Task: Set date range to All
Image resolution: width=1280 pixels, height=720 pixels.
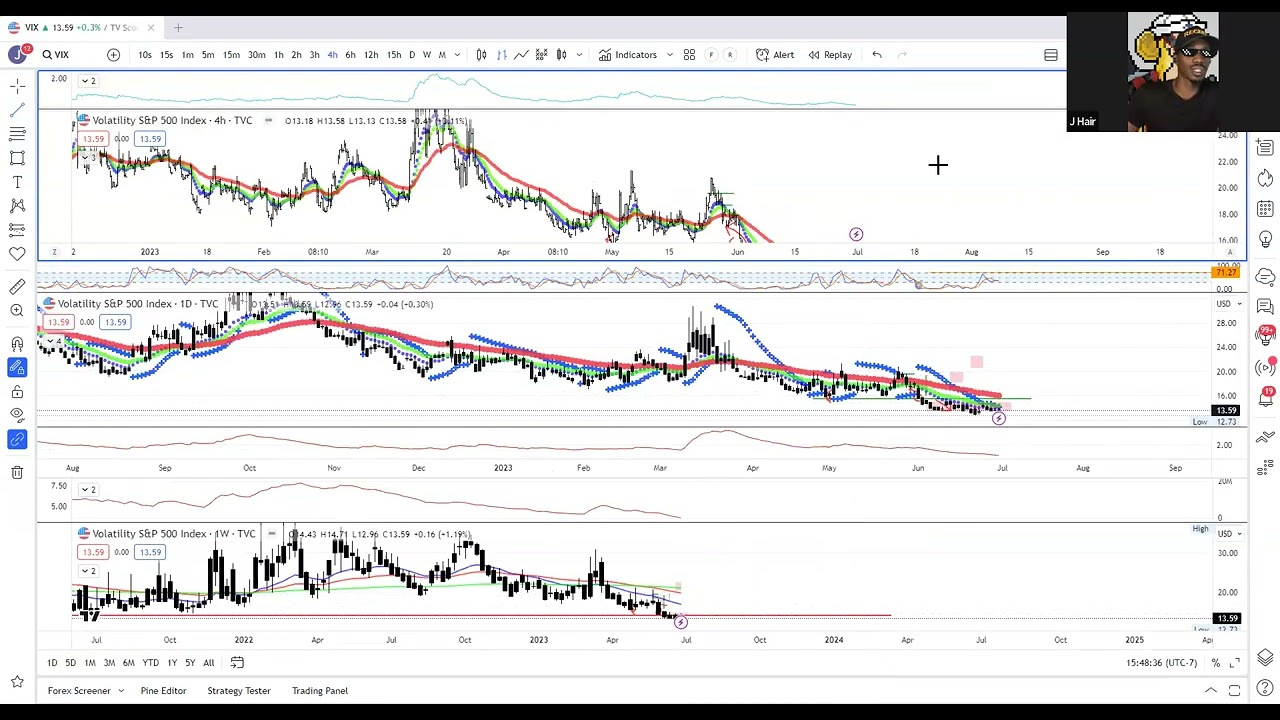Action: click(x=208, y=662)
